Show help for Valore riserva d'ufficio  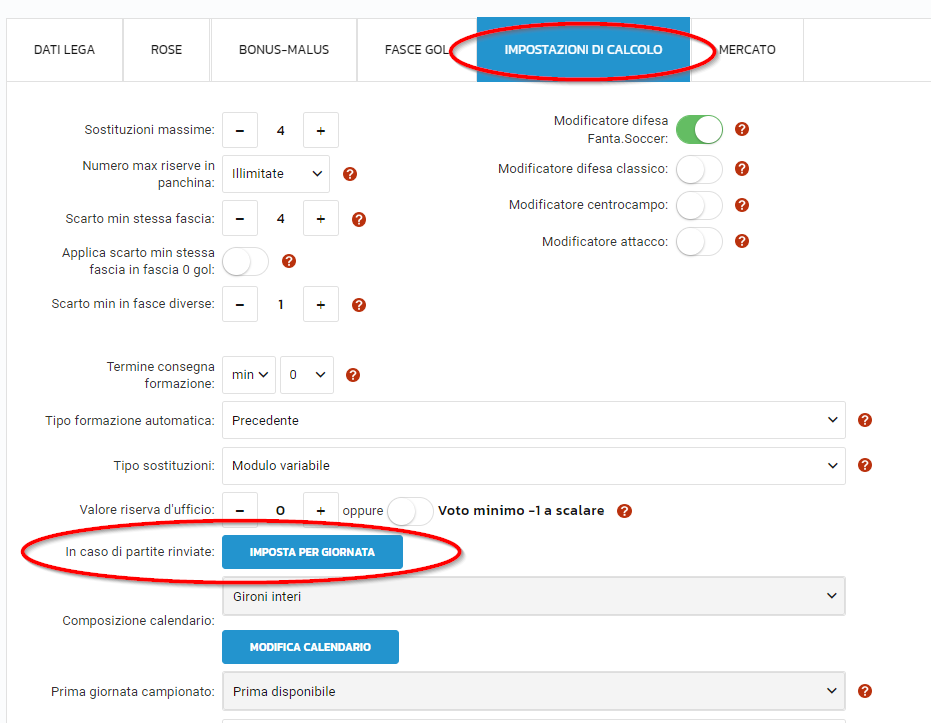coord(624,511)
